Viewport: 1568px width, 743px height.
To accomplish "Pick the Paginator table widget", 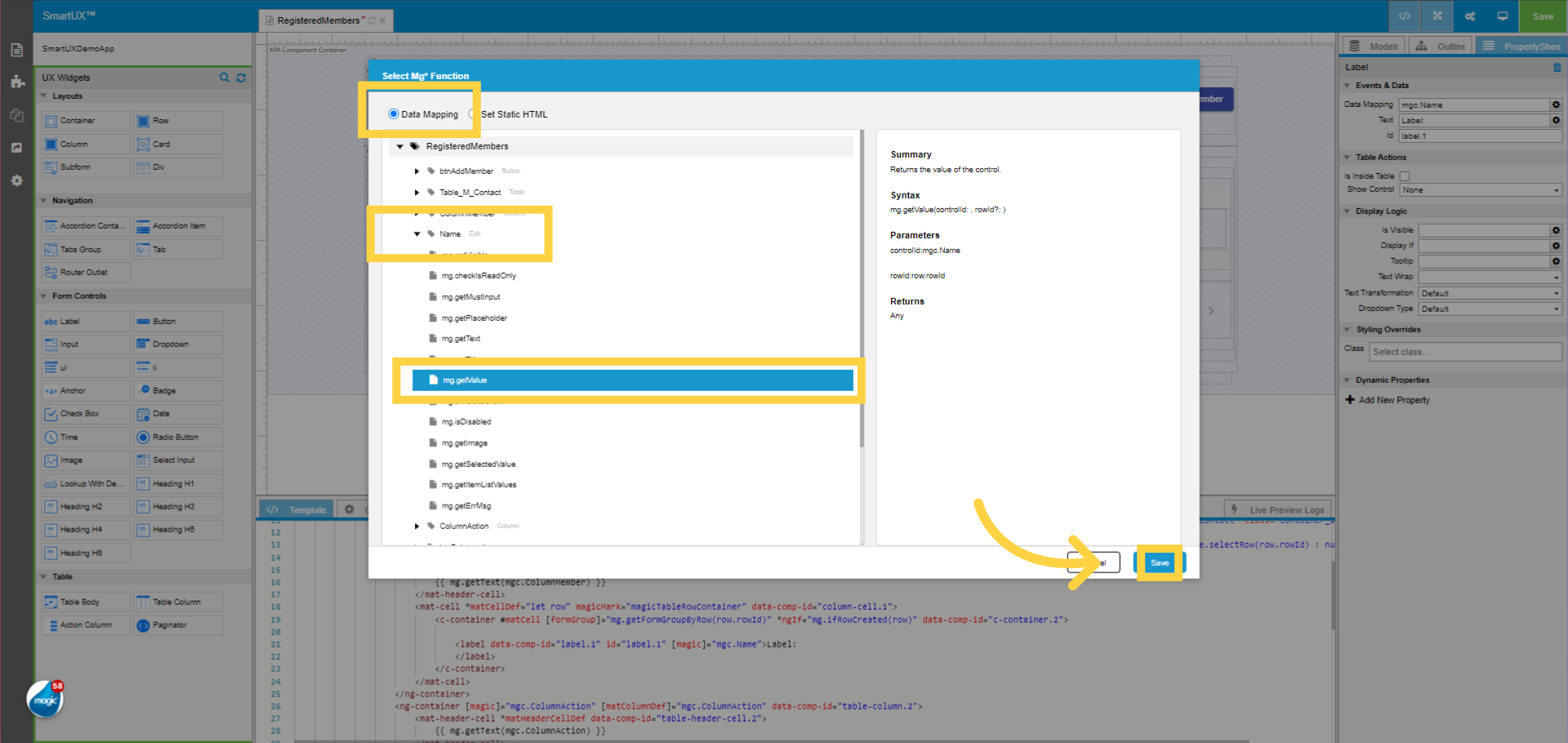I will click(x=178, y=625).
